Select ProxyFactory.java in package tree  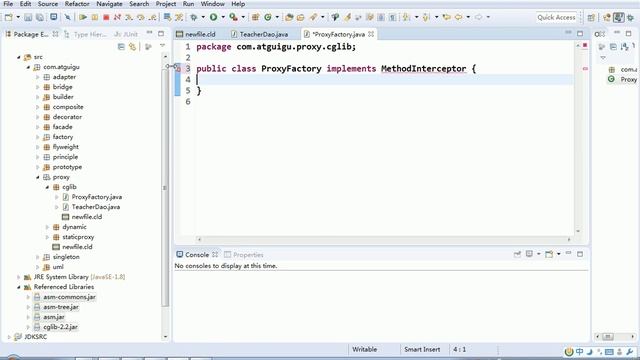coord(97,197)
